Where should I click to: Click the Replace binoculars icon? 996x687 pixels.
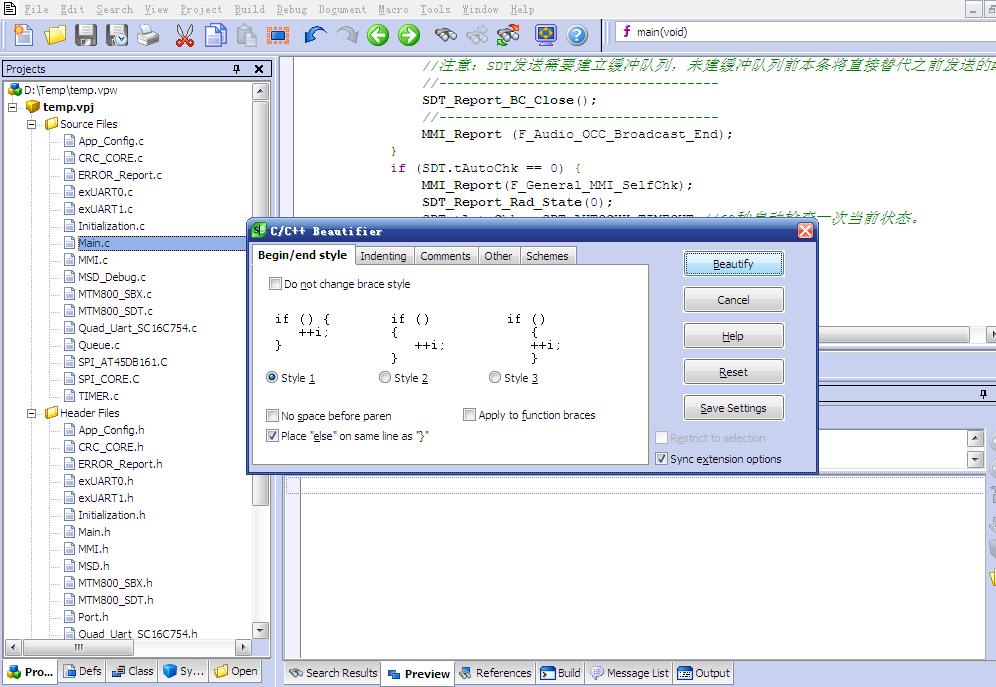[x=508, y=35]
